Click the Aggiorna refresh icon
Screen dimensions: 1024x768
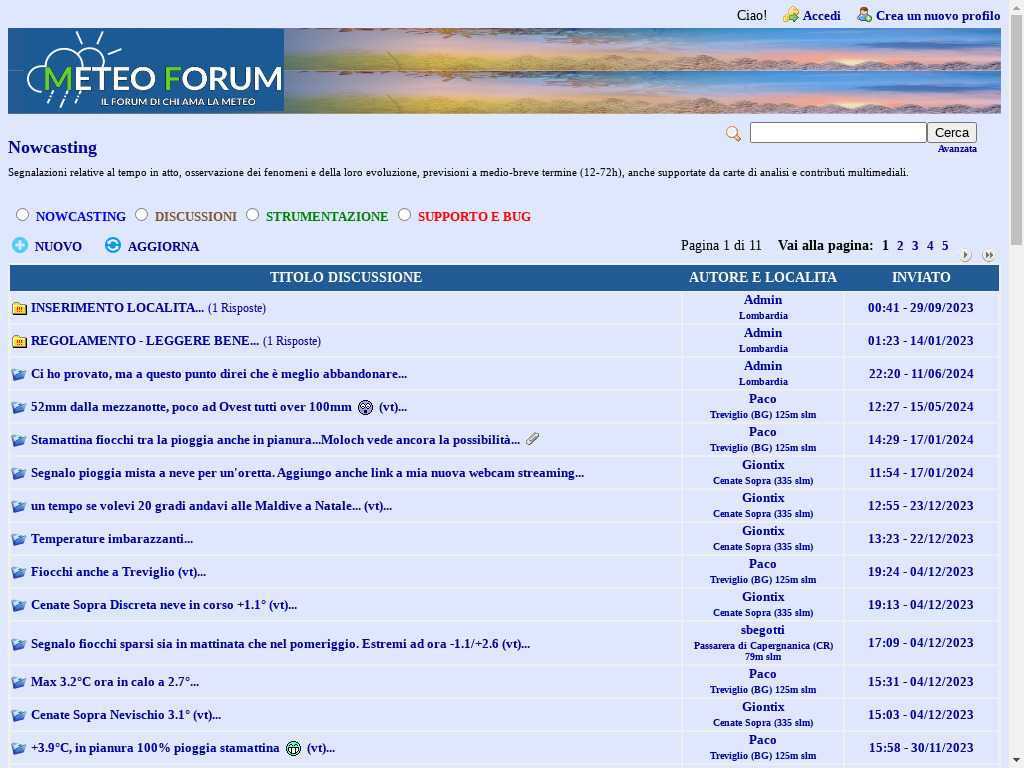113,245
